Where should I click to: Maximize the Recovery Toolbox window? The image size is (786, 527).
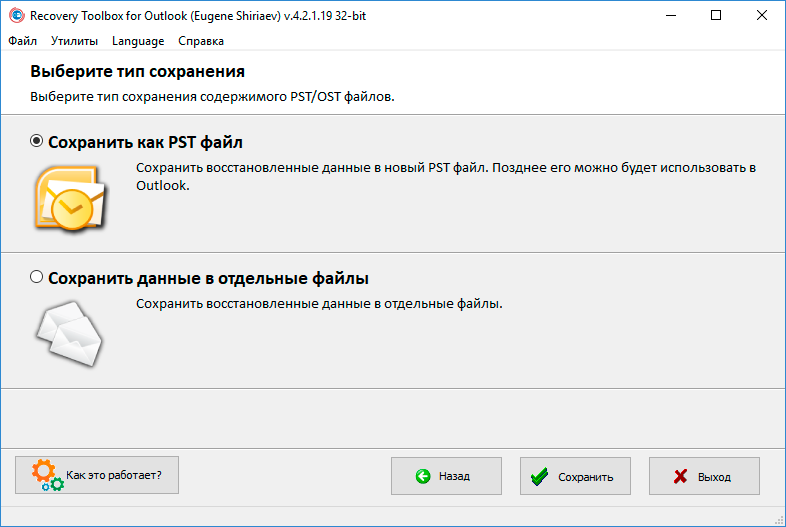716,16
